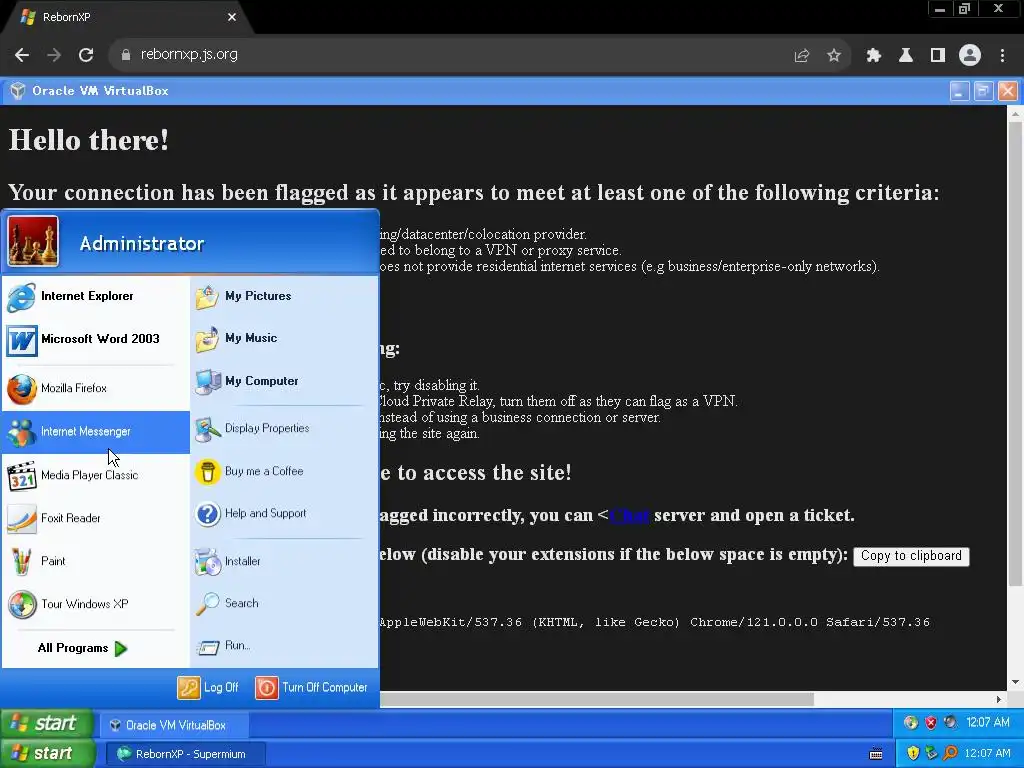The width and height of the screenshot is (1024, 768).
Task: Start Tour Windows XP
Action: 95,605
